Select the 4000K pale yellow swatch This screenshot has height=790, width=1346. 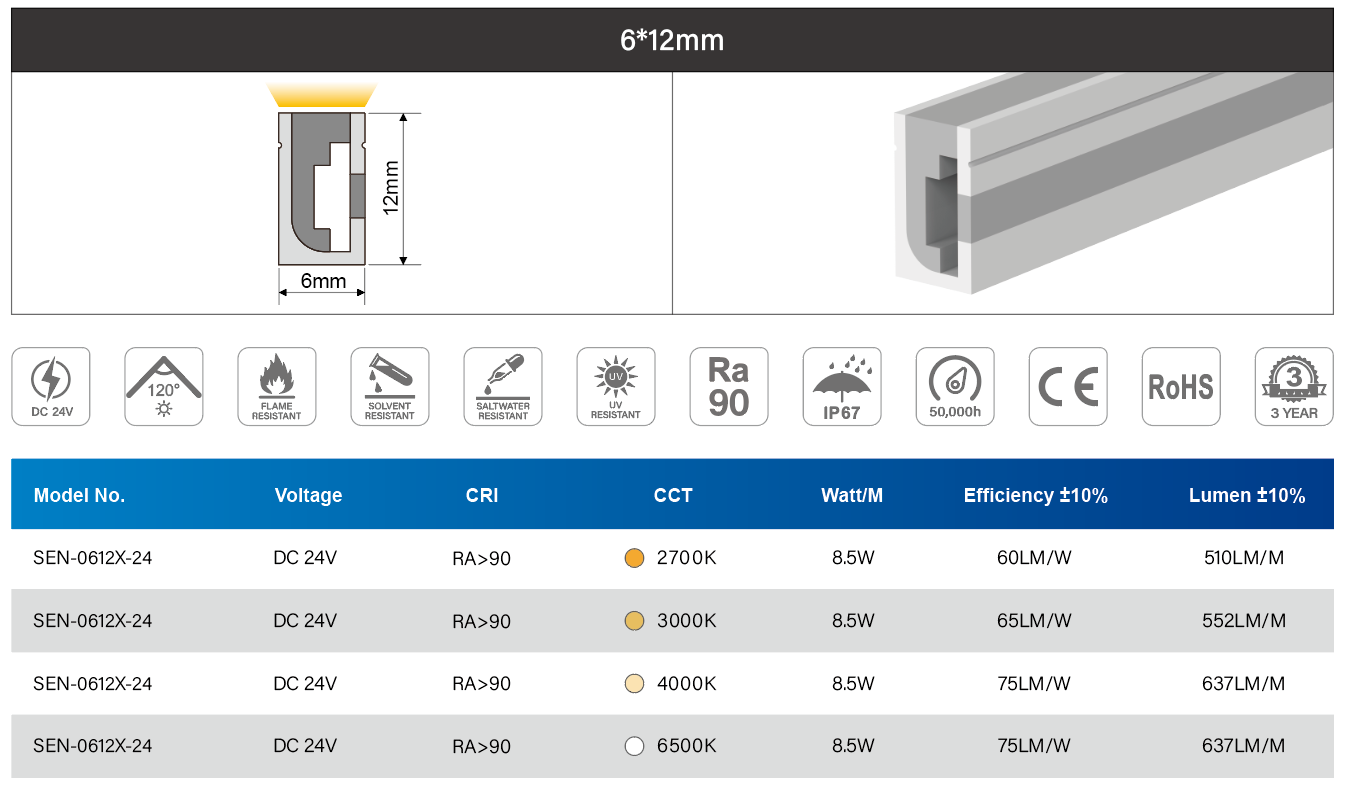point(634,684)
